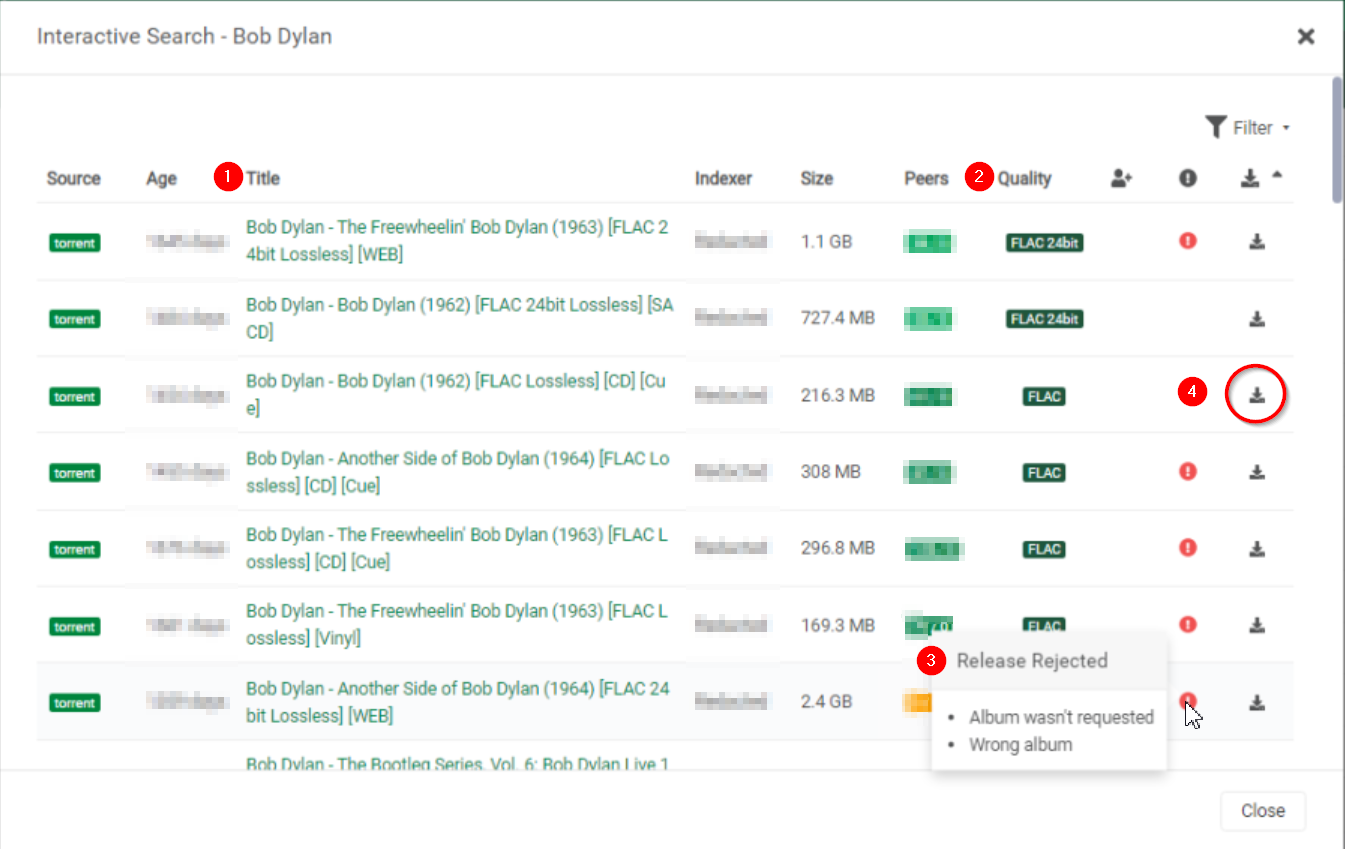This screenshot has width=1345, height=849.
Task: Click the 216.3 MB size cell
Action: (x=837, y=395)
